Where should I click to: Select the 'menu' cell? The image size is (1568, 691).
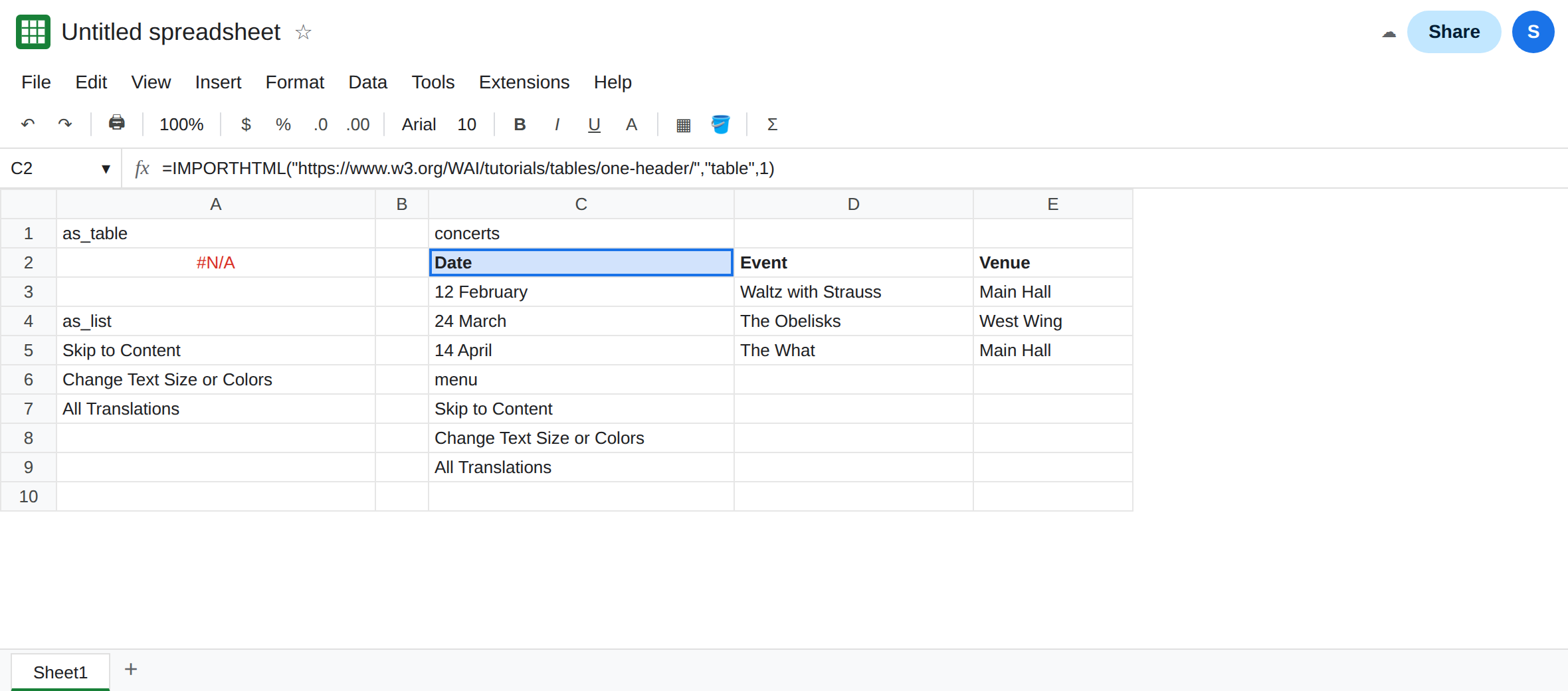click(581, 379)
